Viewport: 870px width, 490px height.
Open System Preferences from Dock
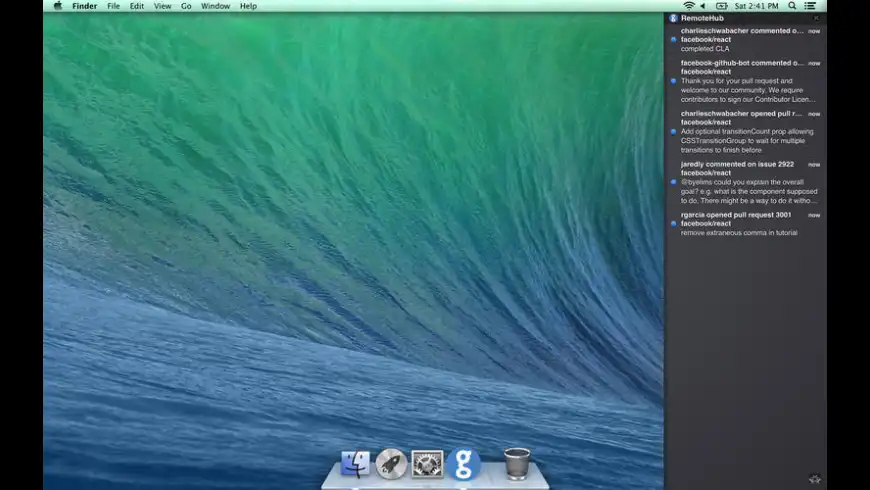click(427, 464)
